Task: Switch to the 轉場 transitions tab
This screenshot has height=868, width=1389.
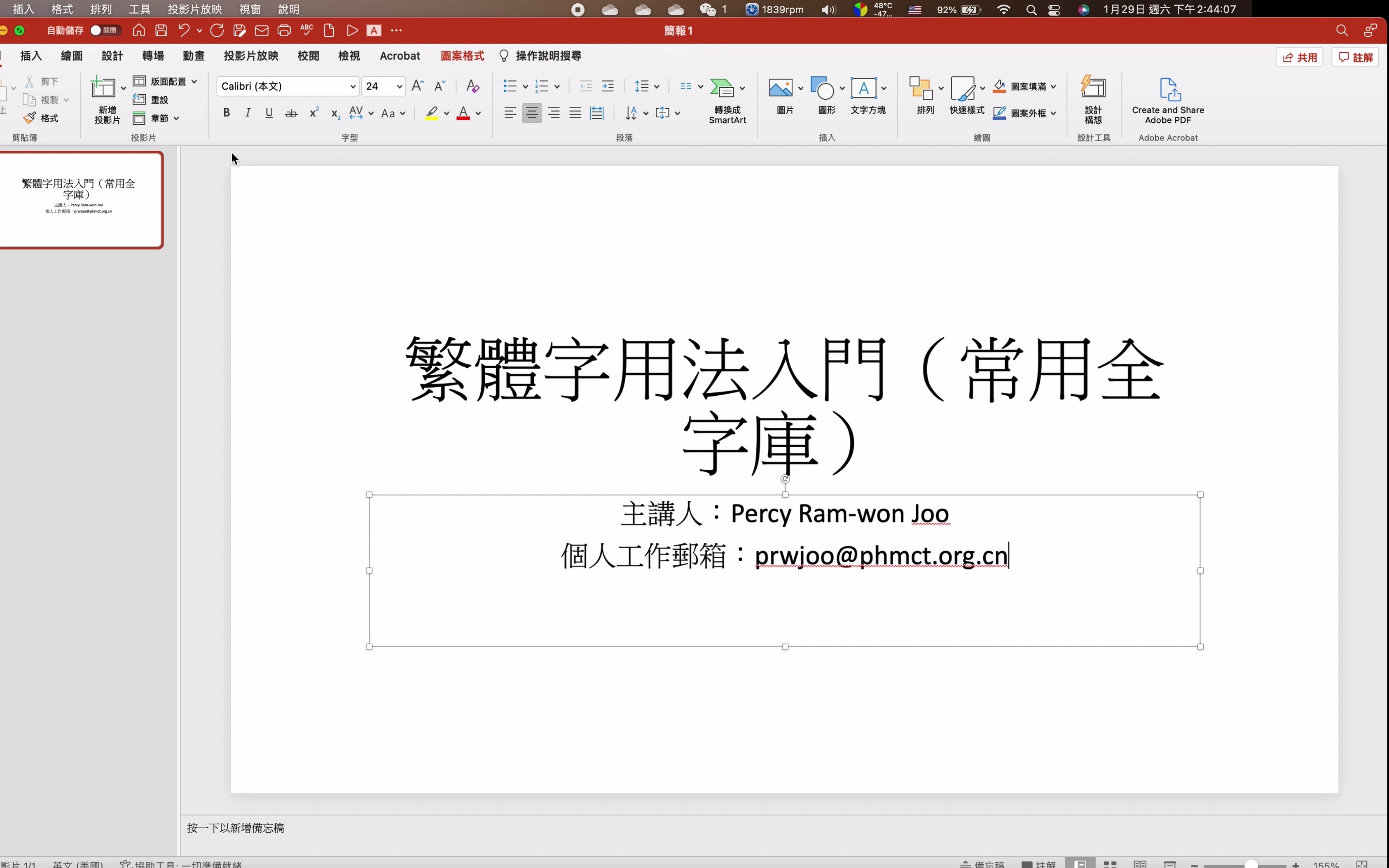Action: coord(153,56)
